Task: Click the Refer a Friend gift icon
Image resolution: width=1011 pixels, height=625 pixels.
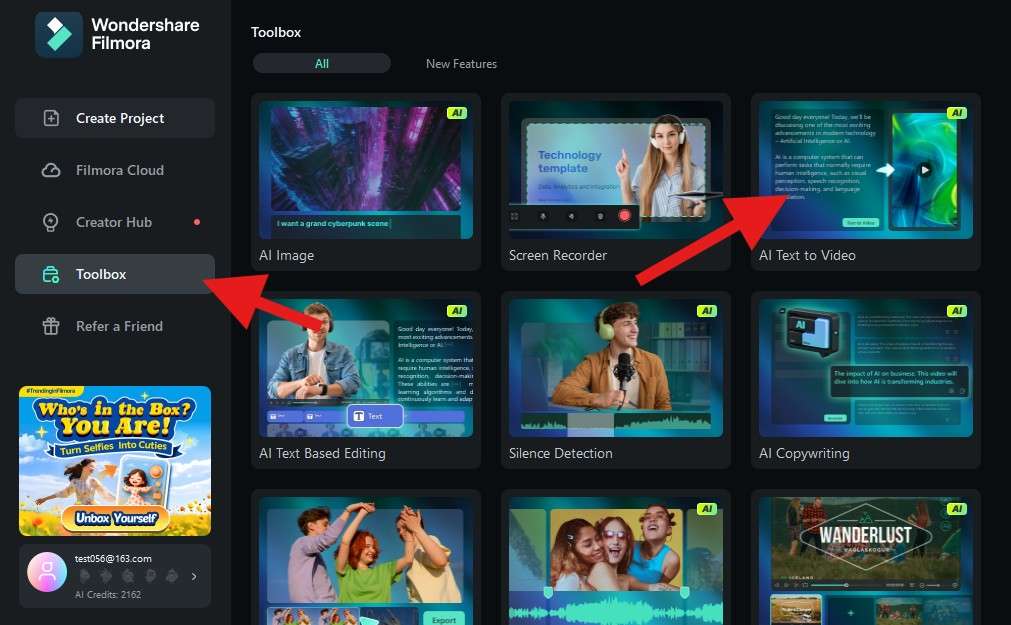Action: [51, 326]
